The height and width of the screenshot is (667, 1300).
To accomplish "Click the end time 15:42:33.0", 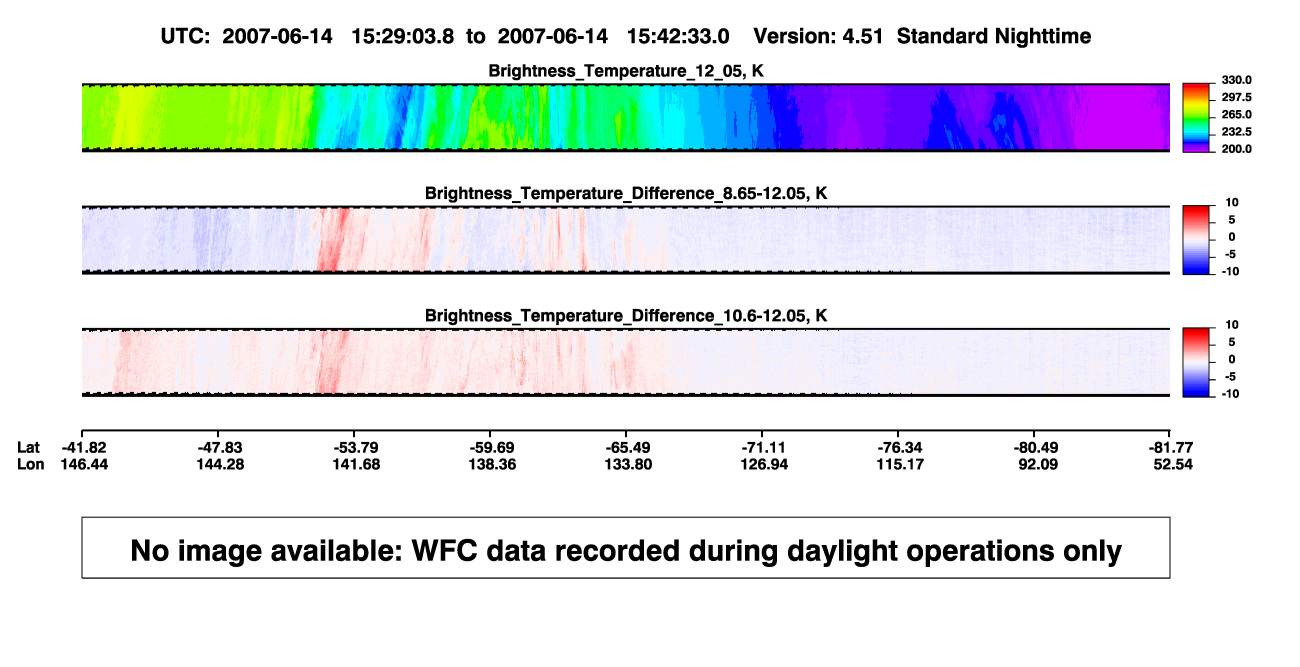I will click(x=678, y=36).
